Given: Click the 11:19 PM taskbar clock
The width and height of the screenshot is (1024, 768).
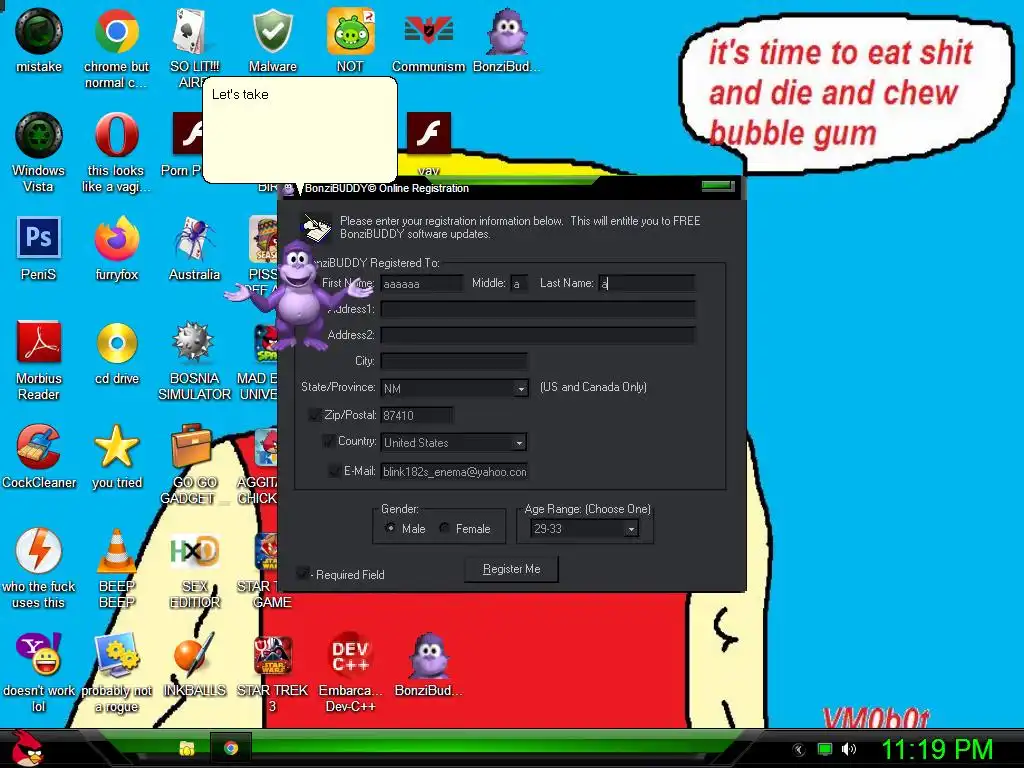Looking at the screenshot, I should 937,750.
